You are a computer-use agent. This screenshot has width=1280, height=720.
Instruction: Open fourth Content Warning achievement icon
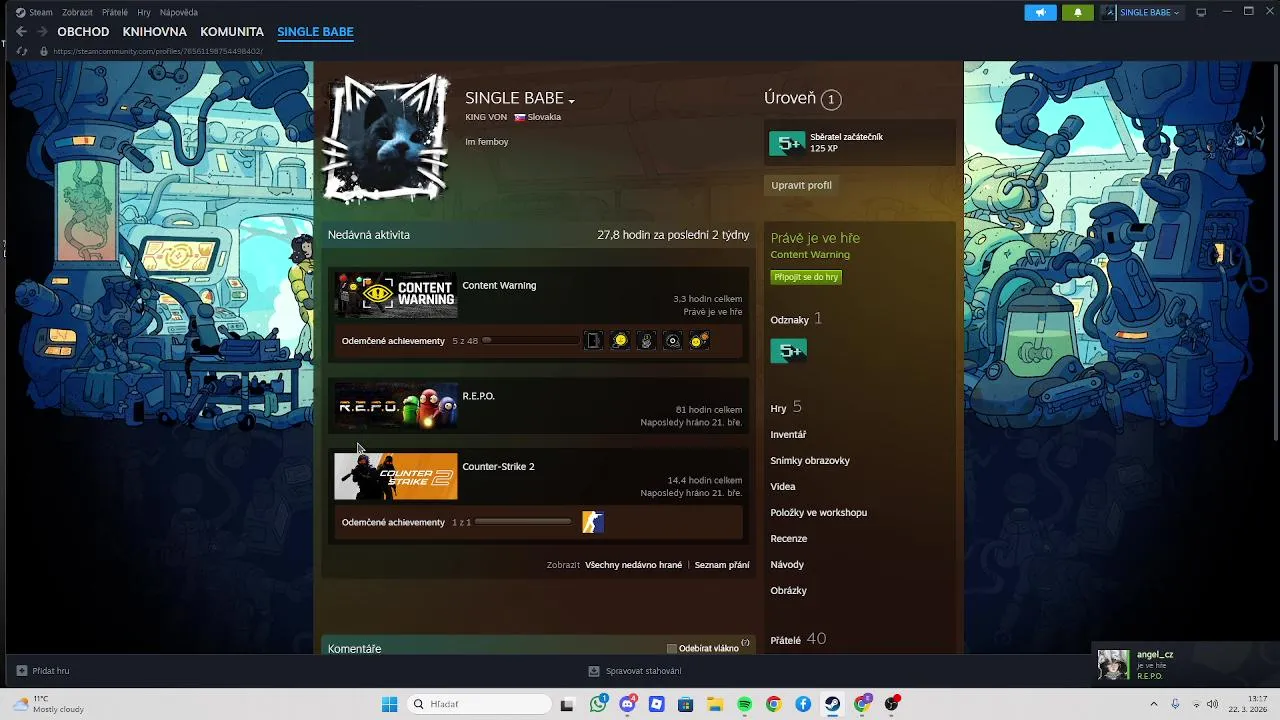pos(673,341)
